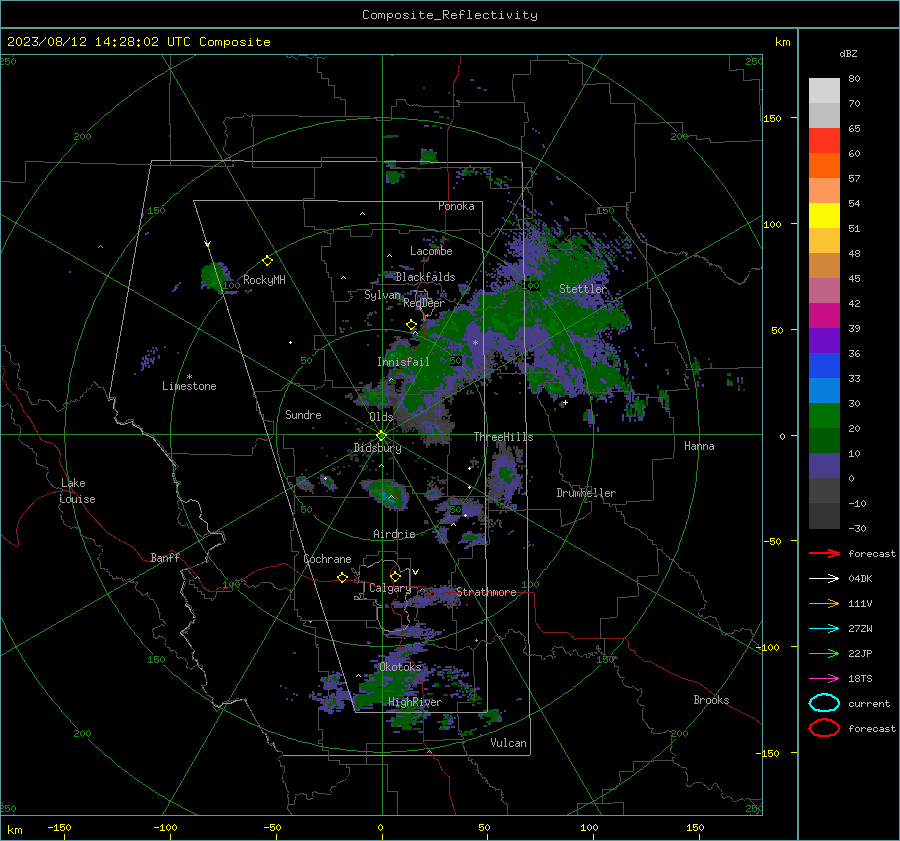900x841 pixels.
Task: Select the purple 36-39 dBZ swatch
Action: coord(824,341)
